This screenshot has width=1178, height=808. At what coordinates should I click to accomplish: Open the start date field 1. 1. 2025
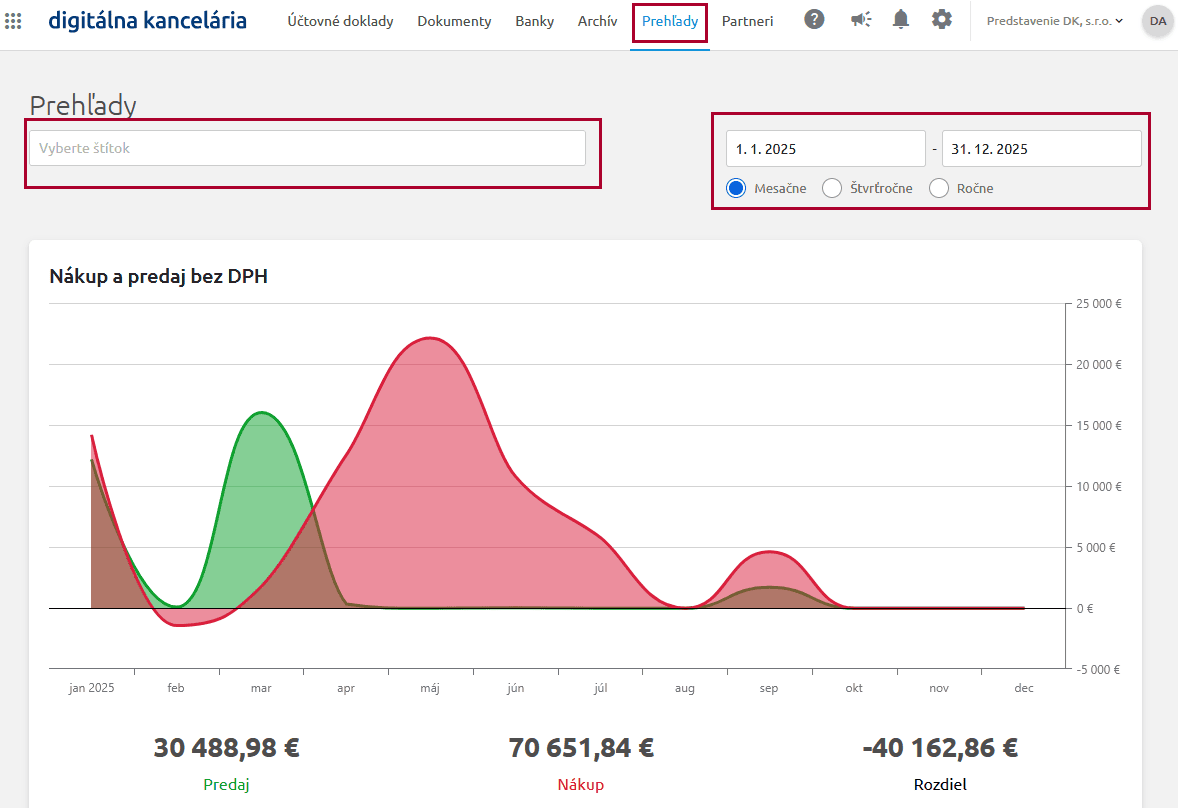(x=825, y=149)
